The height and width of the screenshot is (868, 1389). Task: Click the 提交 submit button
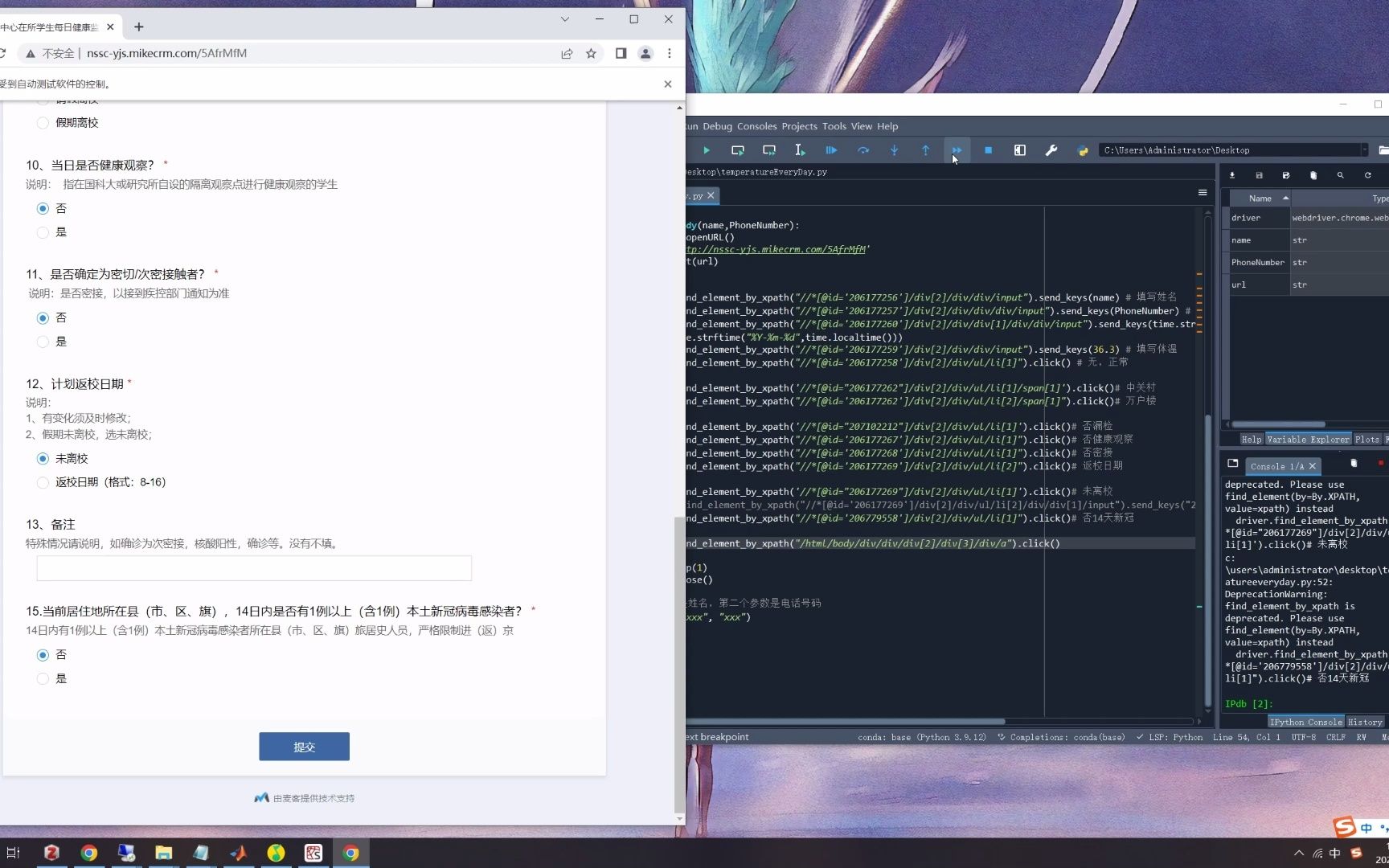point(304,747)
